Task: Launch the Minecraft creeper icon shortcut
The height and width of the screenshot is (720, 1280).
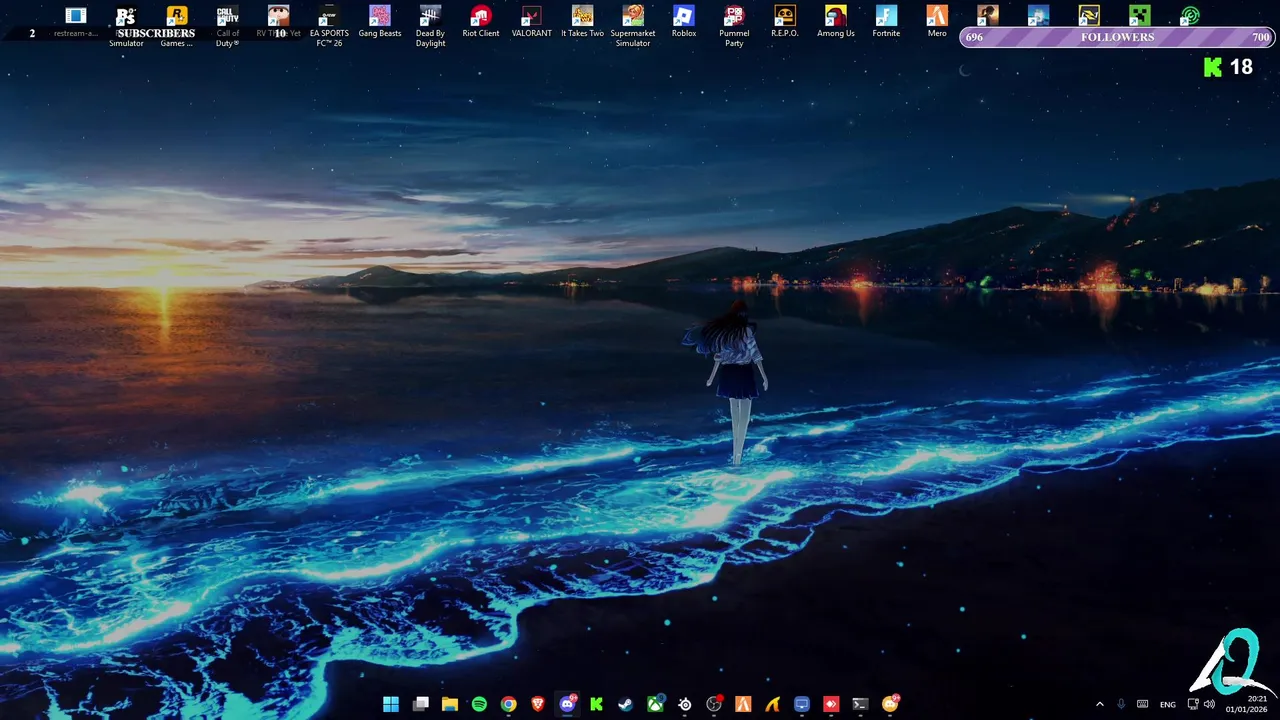Action: (1139, 15)
